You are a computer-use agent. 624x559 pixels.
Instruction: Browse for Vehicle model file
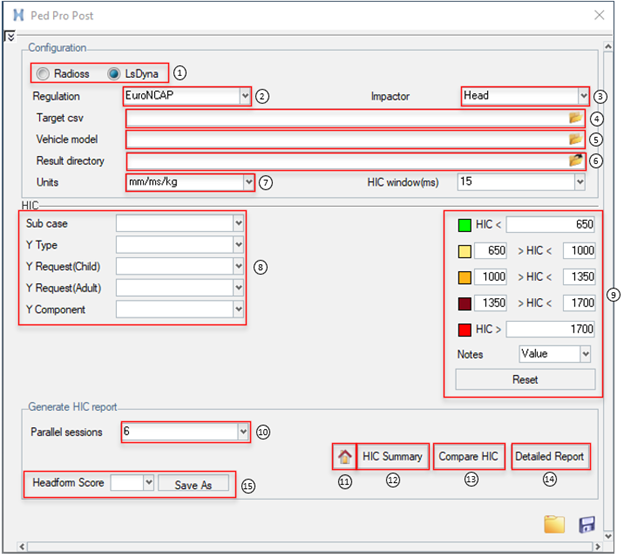click(575, 139)
